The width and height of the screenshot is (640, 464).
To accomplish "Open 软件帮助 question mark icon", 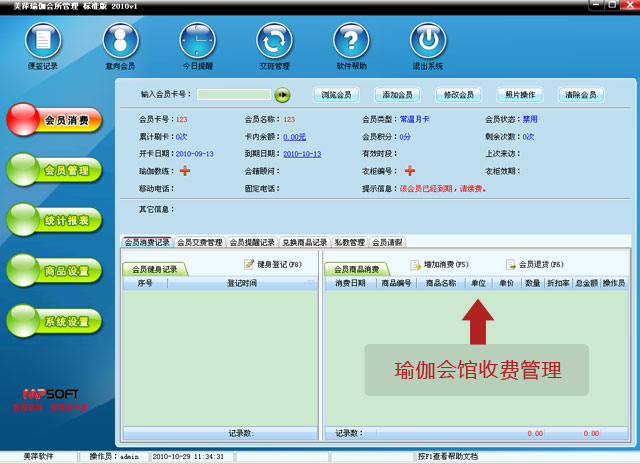I will click(350, 43).
